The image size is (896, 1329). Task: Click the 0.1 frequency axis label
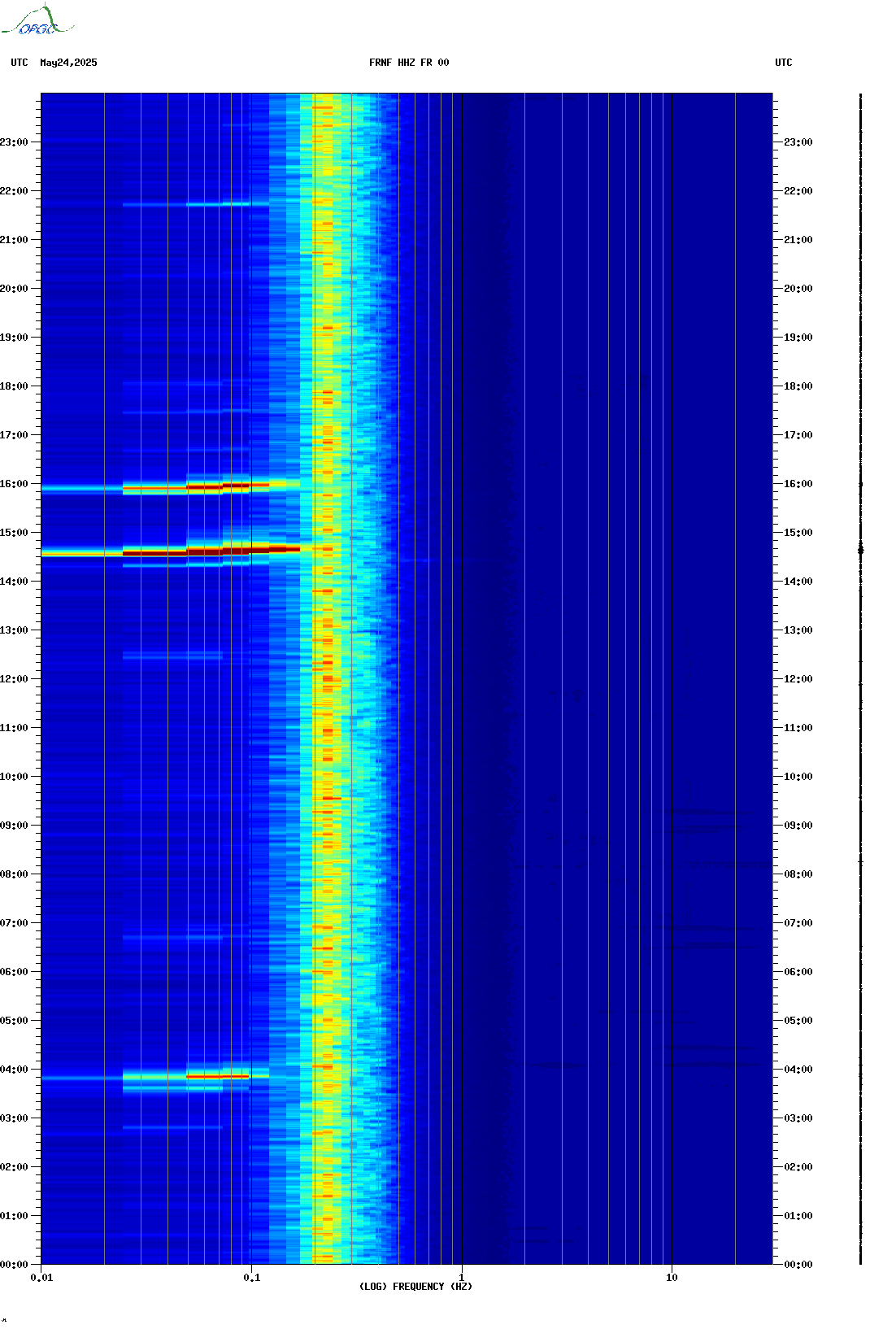click(252, 1278)
